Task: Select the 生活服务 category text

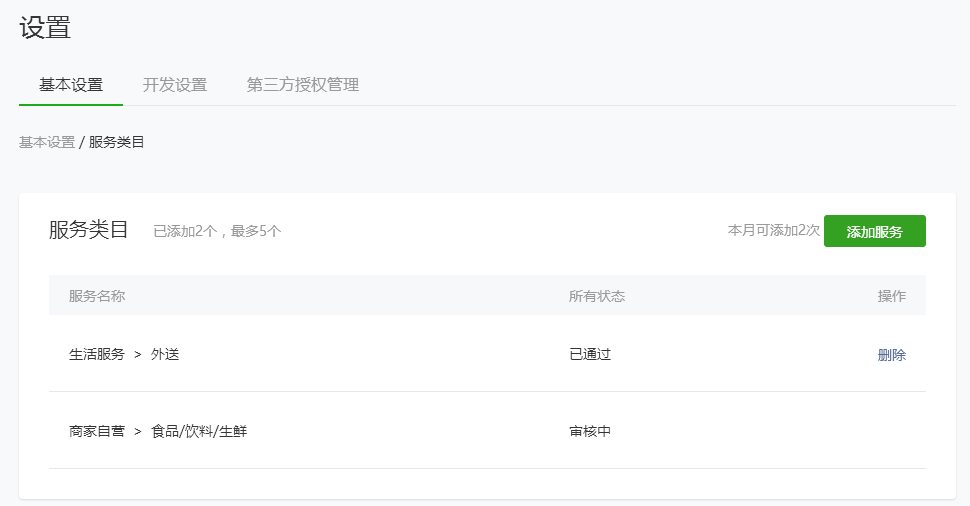Action: (x=97, y=354)
